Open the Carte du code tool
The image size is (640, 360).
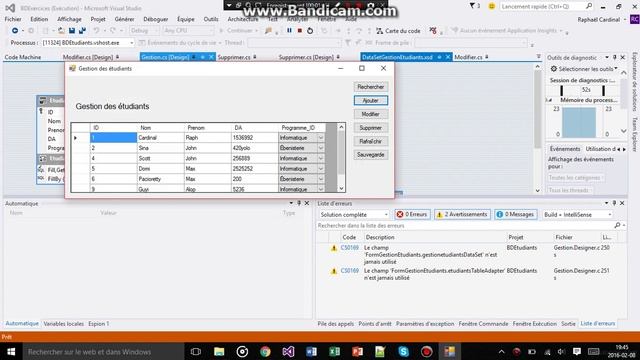point(398,31)
